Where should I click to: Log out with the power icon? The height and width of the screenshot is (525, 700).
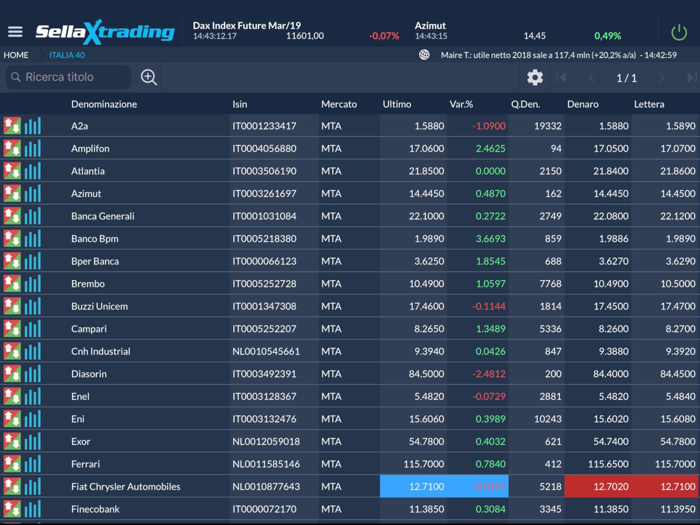pyautogui.click(x=679, y=33)
